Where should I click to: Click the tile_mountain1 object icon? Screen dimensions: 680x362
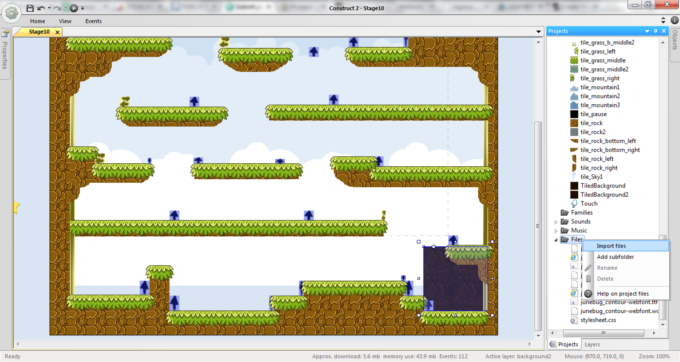pyautogui.click(x=574, y=87)
